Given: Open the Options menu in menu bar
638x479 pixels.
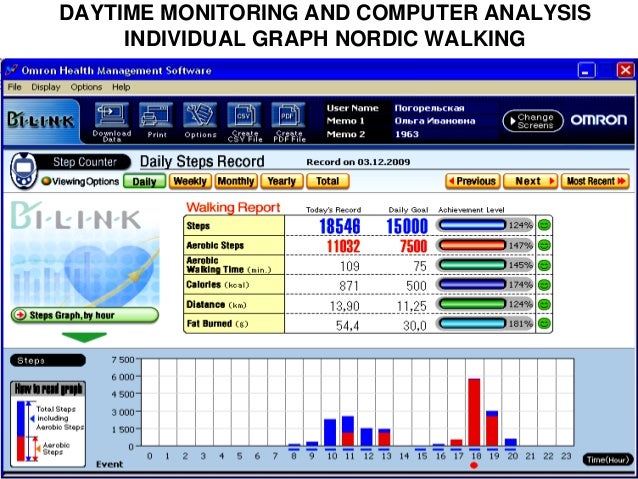Looking at the screenshot, I should point(86,87).
